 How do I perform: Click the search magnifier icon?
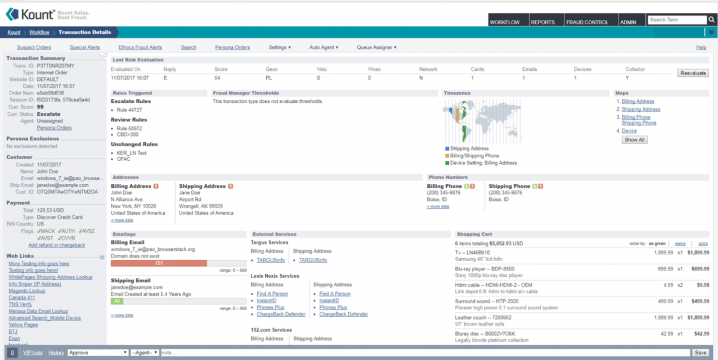point(711,20)
